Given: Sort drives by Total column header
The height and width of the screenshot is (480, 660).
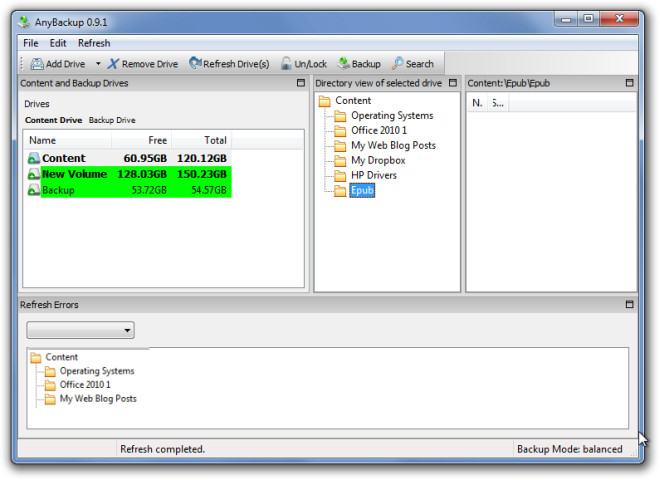Looking at the screenshot, I should coord(202,140).
